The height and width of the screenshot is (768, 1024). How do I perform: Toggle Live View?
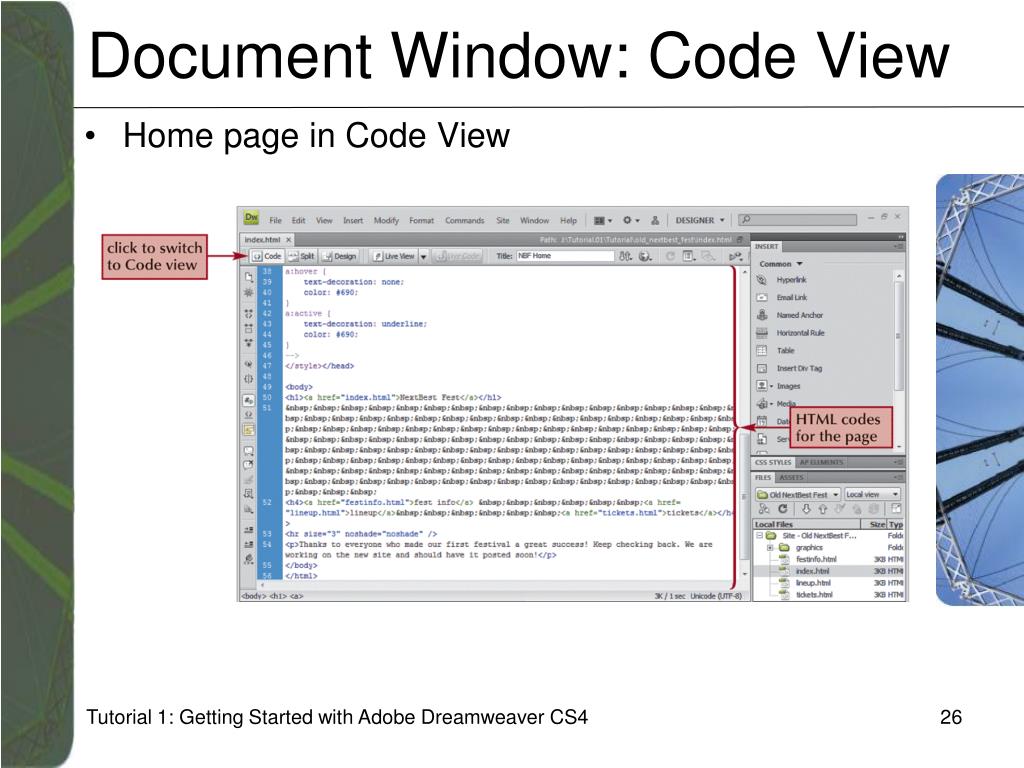(x=394, y=256)
